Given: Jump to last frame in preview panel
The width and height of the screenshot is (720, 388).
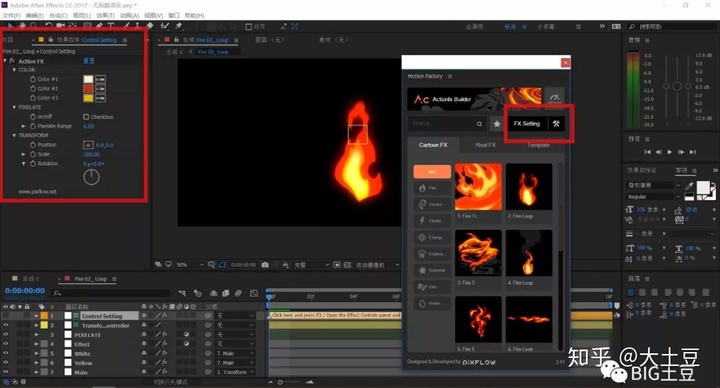Looking at the screenshot, I should (x=693, y=152).
